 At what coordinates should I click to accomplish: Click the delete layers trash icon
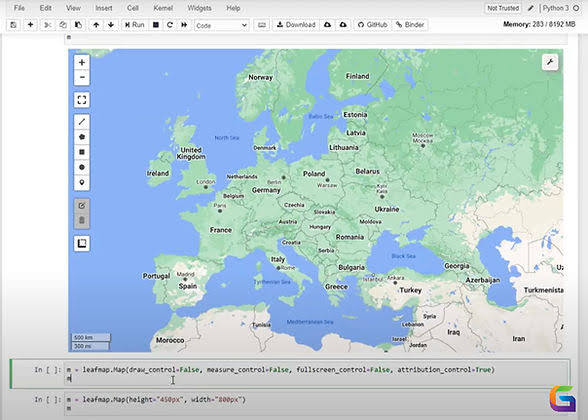[x=82, y=220]
